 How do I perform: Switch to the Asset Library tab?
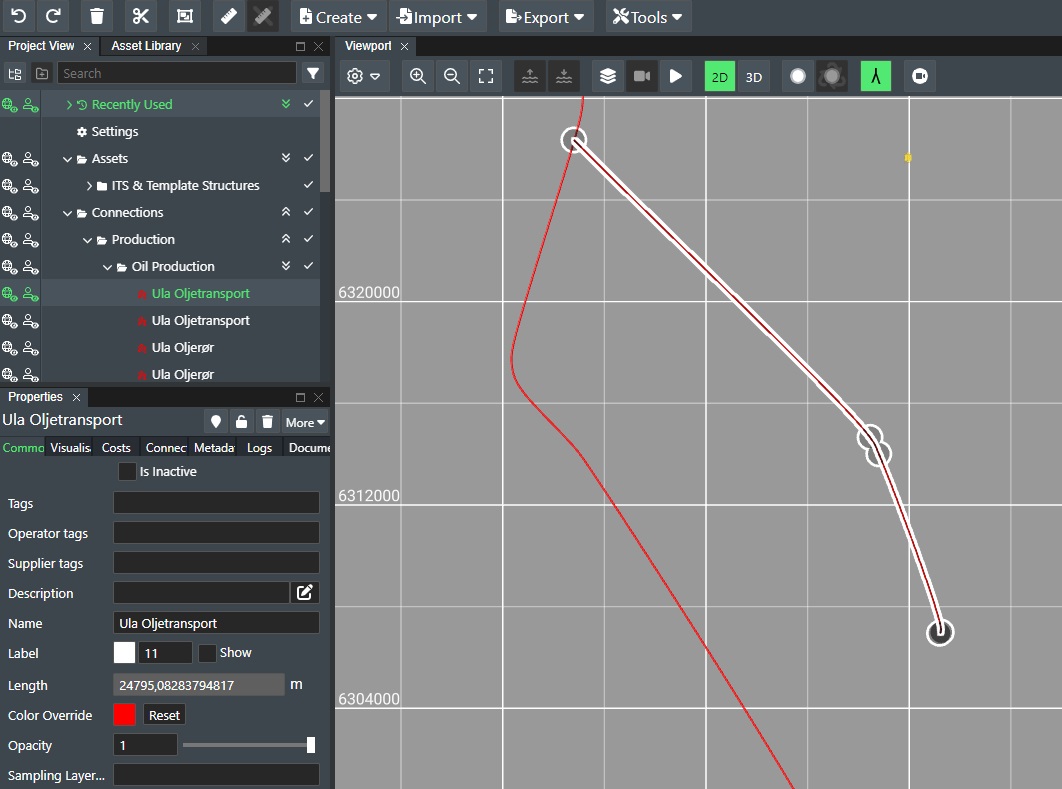point(146,45)
